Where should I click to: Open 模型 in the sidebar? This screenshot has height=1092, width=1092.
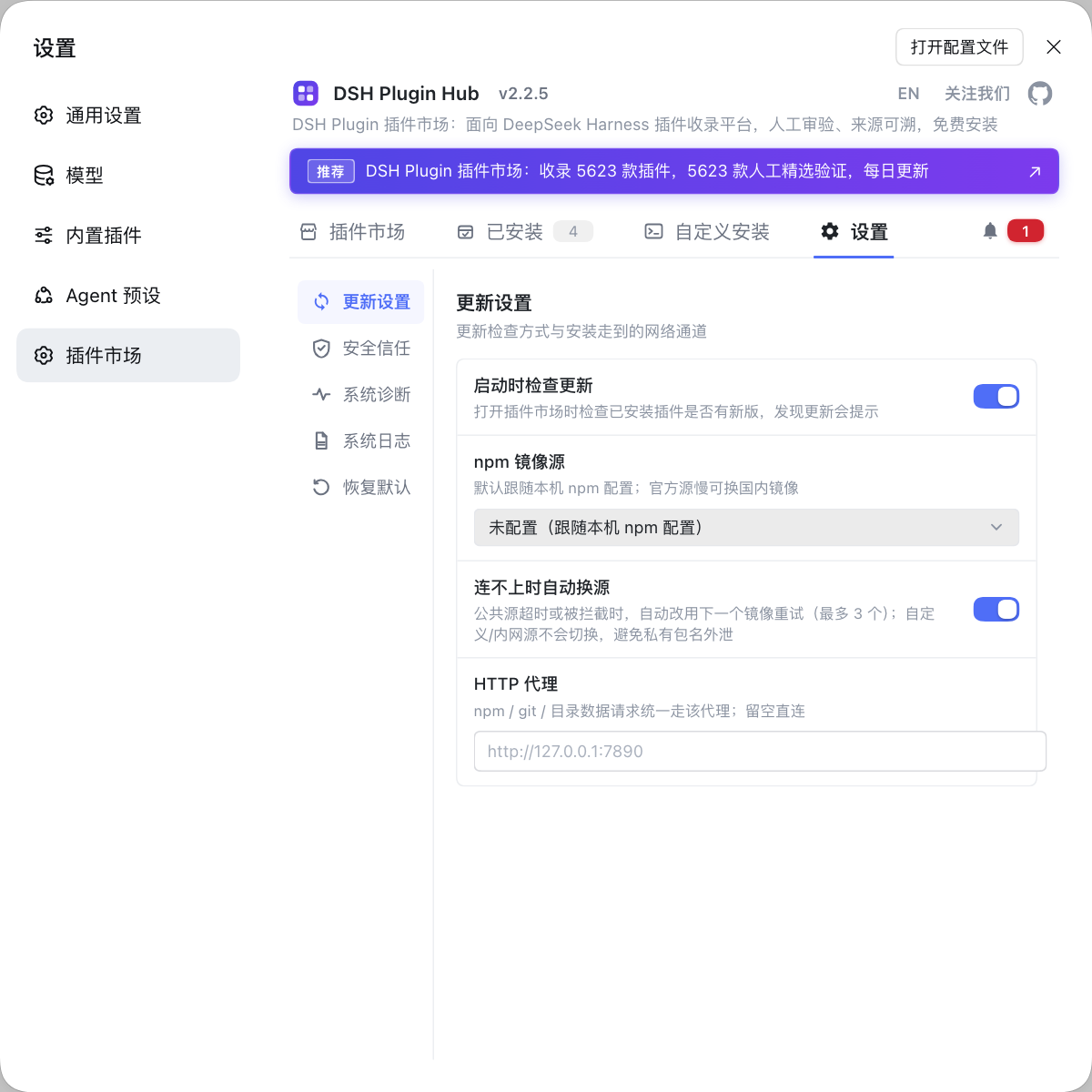128,175
